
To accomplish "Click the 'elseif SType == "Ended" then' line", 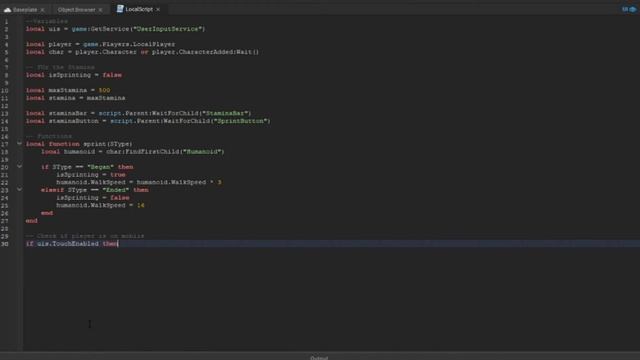I will [x=95, y=190].
